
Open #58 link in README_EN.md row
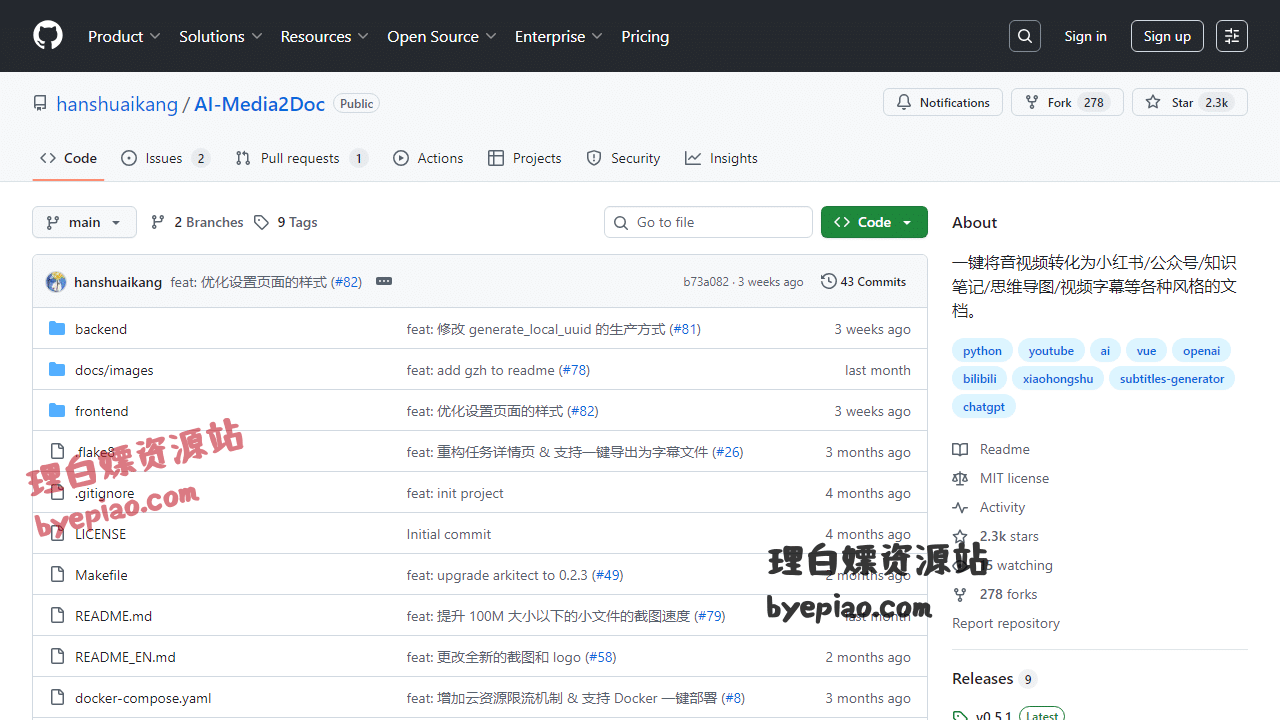(x=601, y=657)
